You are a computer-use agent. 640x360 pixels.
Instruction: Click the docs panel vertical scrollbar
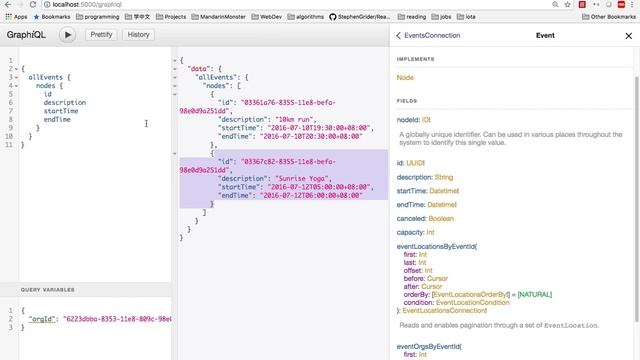coord(637,199)
